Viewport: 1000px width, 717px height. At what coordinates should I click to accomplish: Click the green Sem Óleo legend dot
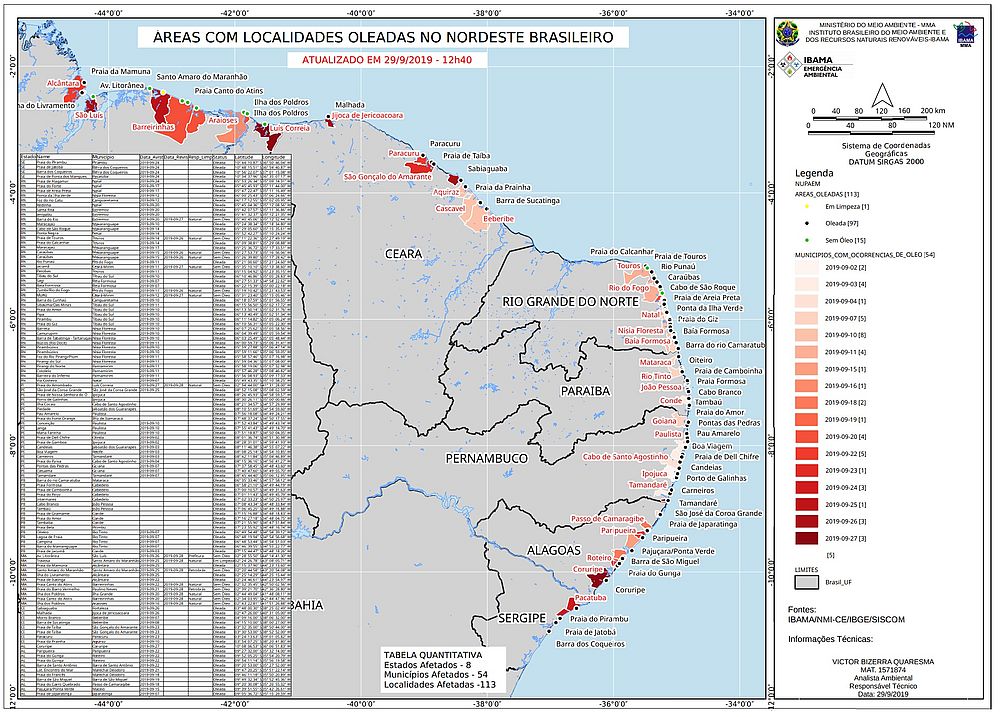(x=806, y=240)
